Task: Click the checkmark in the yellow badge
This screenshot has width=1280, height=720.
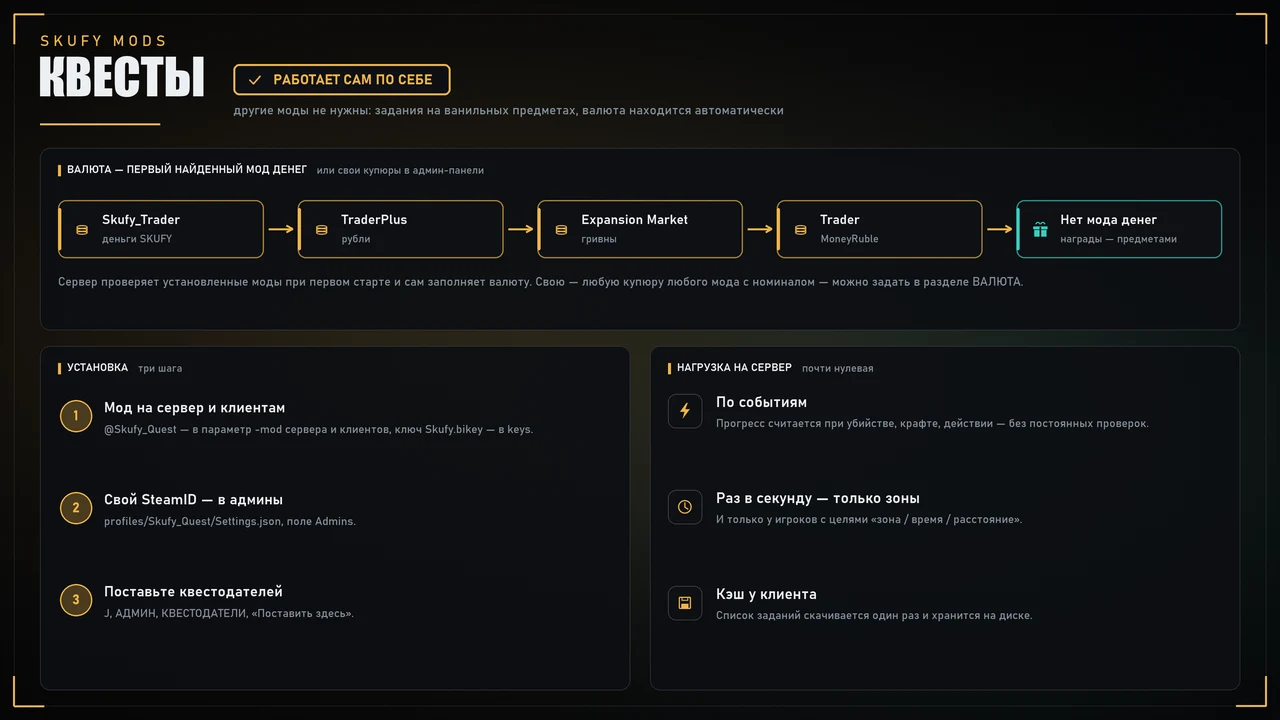Action: pos(255,79)
